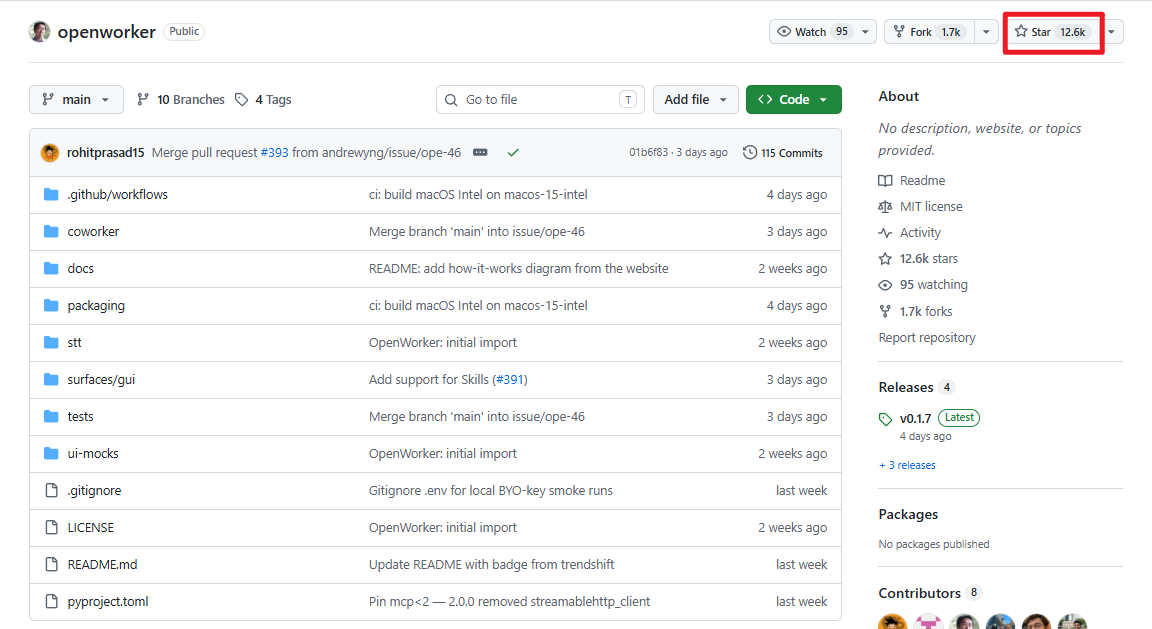1152x629 pixels.
Task: Open the 12.6k stars link in About
Action: point(918,259)
